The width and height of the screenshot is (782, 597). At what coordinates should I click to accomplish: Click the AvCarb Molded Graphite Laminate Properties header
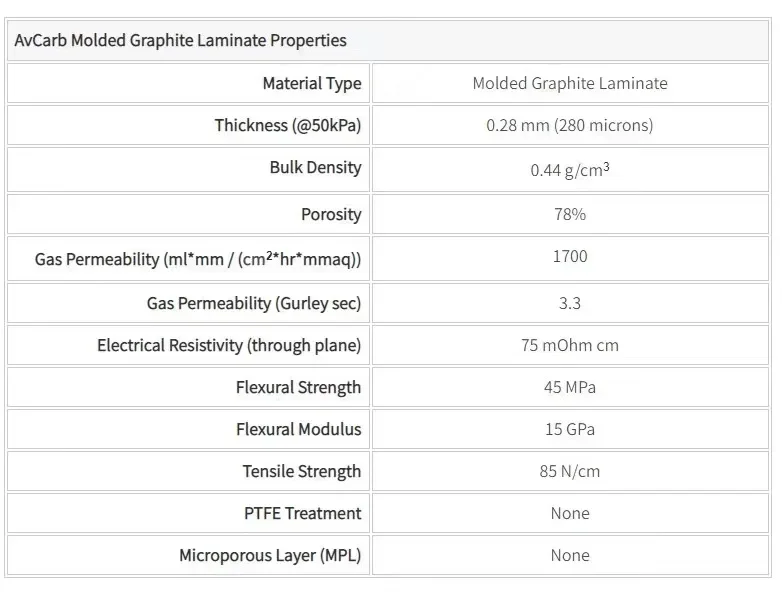coord(181,41)
